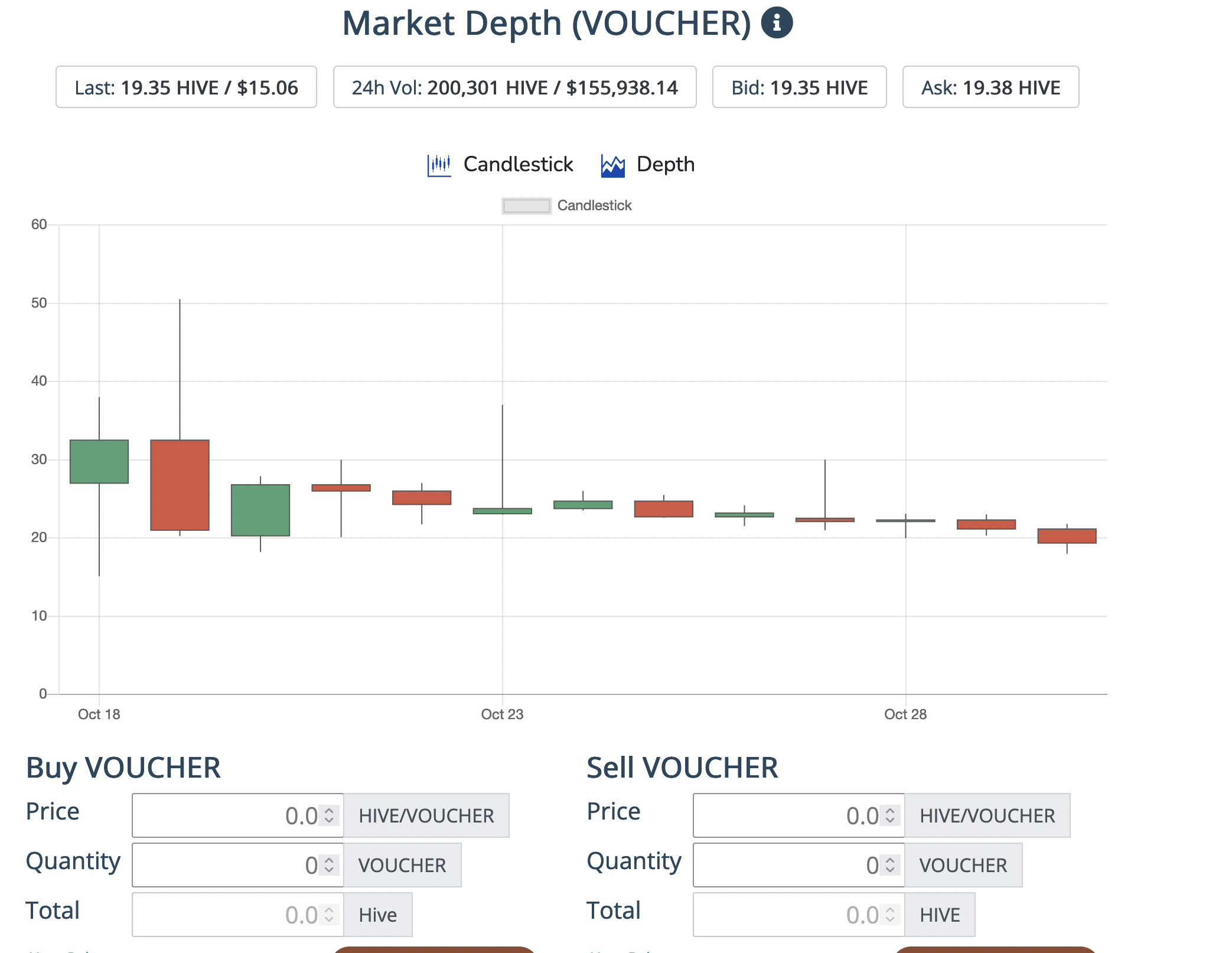The image size is (1232, 953).
Task: Click the HIVE/VOUCHER unit label in Buy section
Action: pos(426,815)
